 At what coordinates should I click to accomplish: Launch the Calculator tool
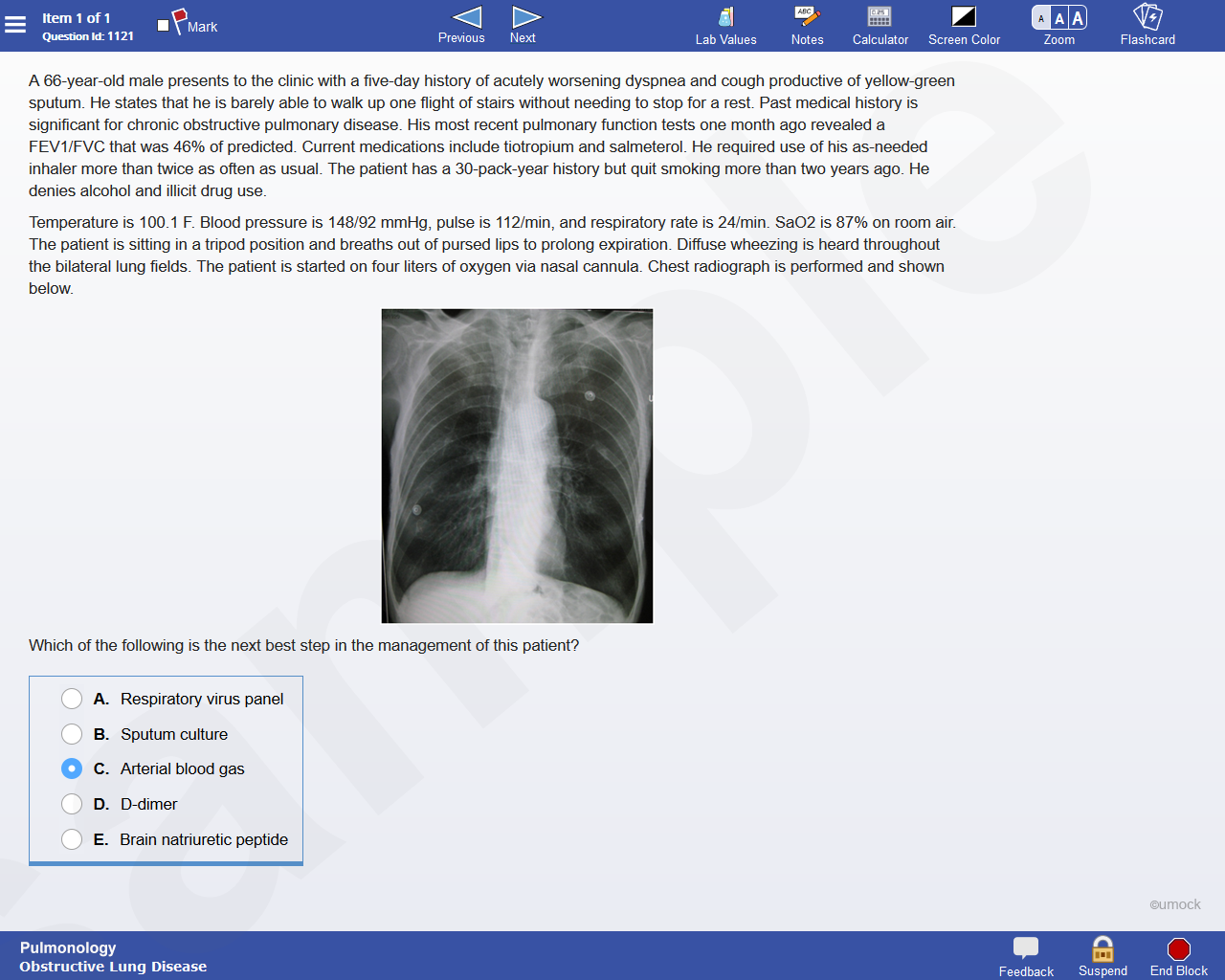880,26
